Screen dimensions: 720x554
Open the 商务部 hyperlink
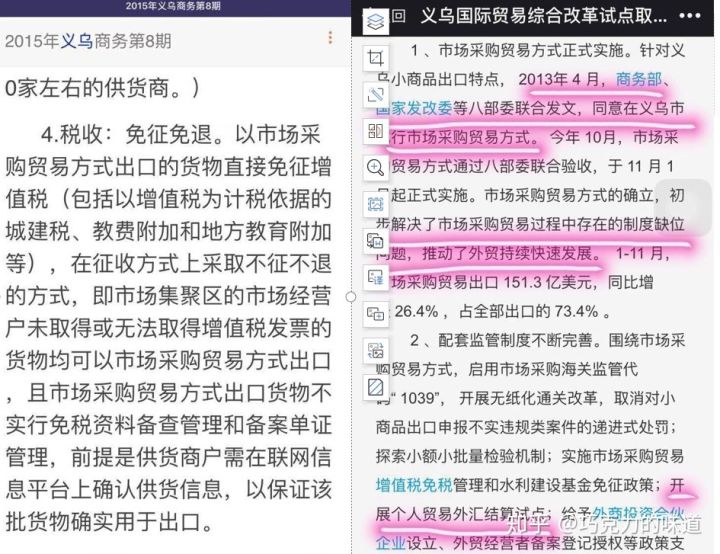coord(639,79)
